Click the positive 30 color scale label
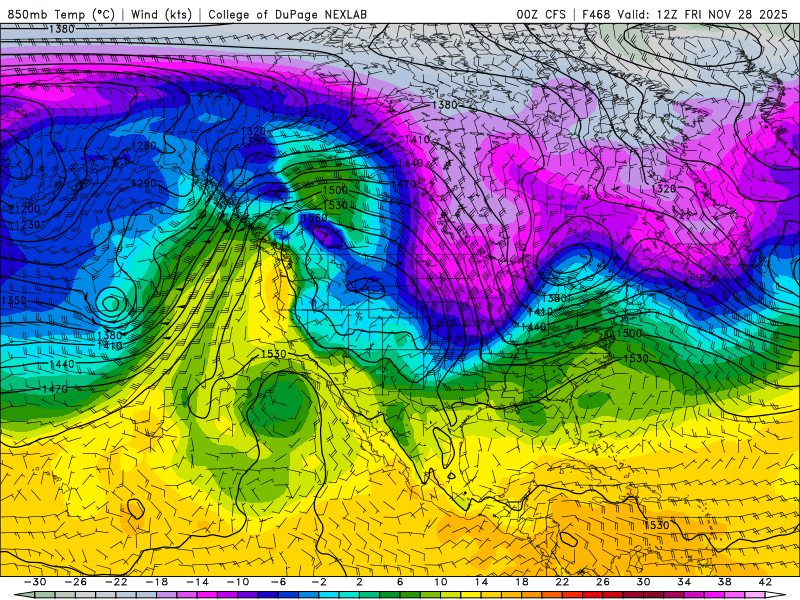The image size is (800, 600). click(x=643, y=582)
